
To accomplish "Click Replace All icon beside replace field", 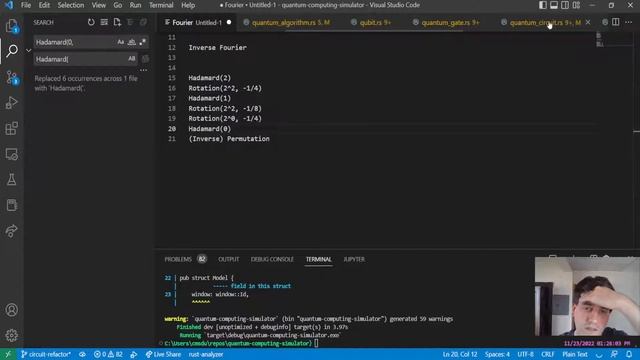I will [145, 59].
